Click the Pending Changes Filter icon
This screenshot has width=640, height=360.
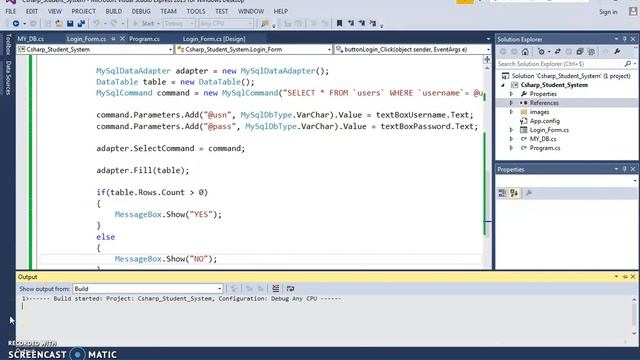click(x=541, y=52)
